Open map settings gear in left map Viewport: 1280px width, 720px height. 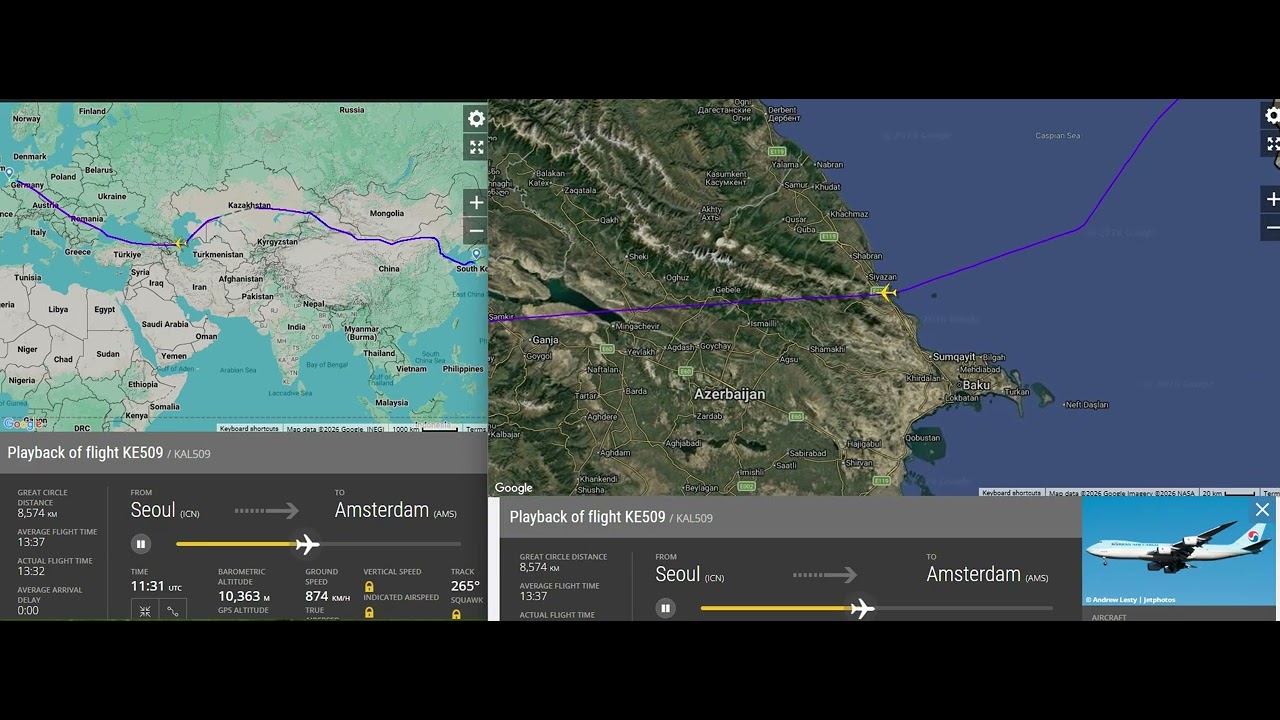point(476,119)
